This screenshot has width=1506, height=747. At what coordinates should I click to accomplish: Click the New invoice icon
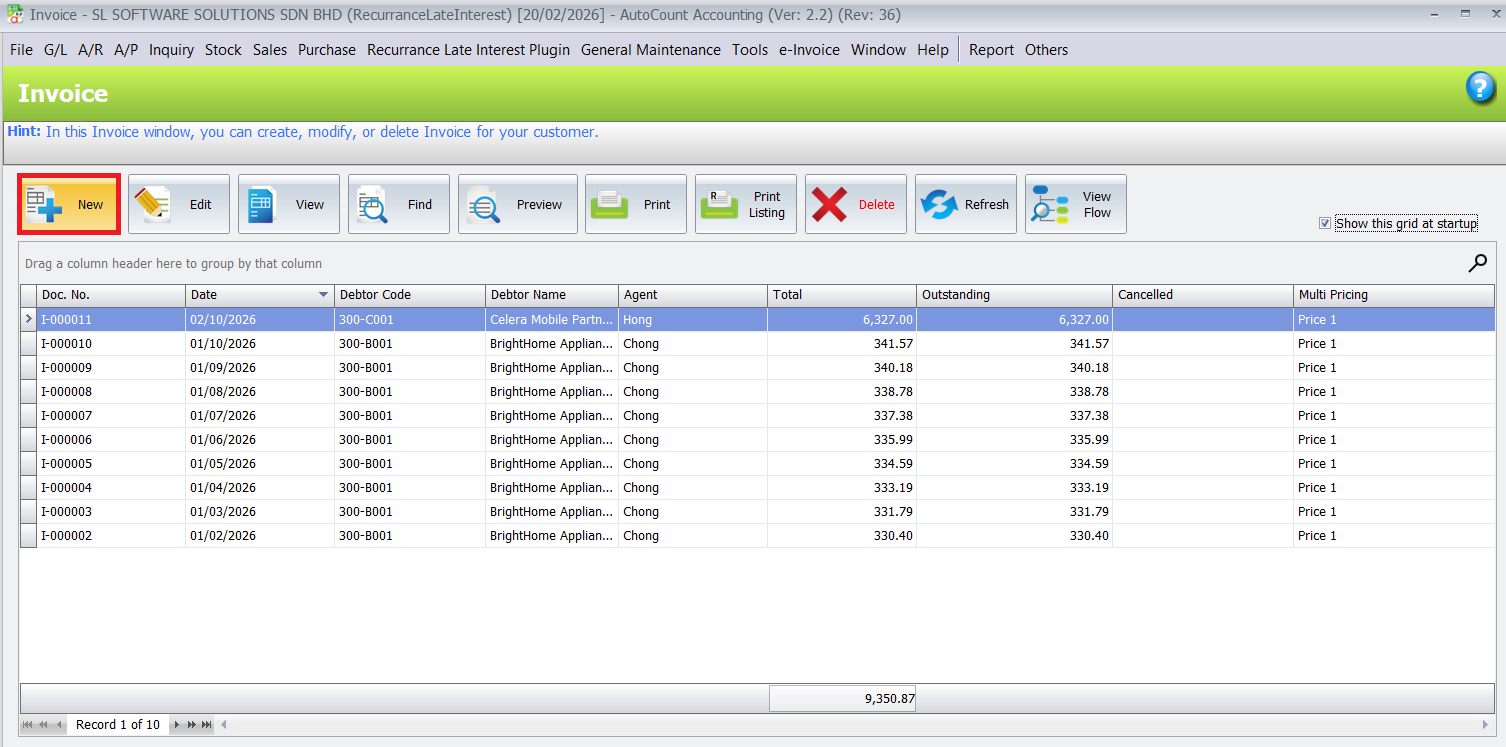pyautogui.click(x=44, y=204)
